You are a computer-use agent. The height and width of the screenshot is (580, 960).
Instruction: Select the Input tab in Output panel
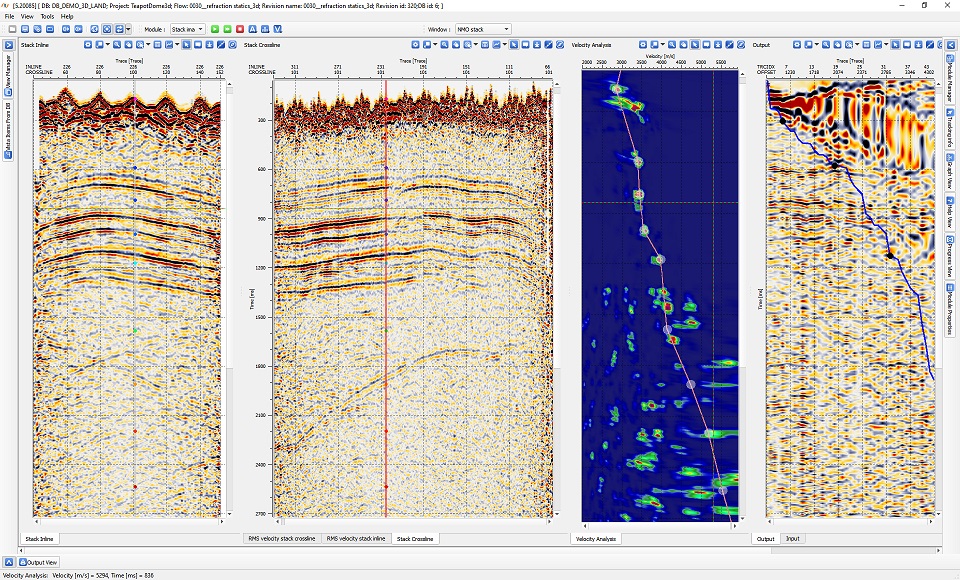792,539
